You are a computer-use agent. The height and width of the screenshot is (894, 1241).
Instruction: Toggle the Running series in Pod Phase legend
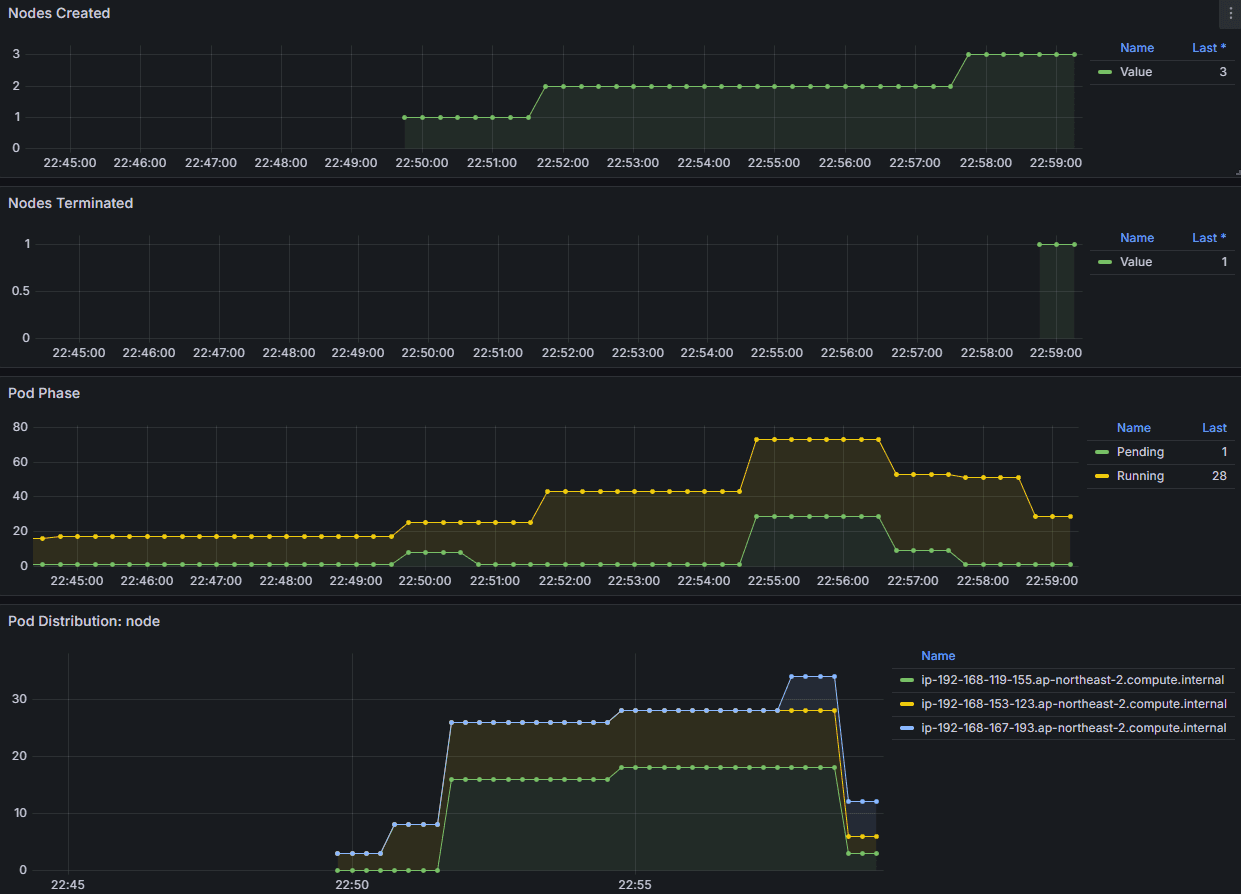click(x=1139, y=477)
